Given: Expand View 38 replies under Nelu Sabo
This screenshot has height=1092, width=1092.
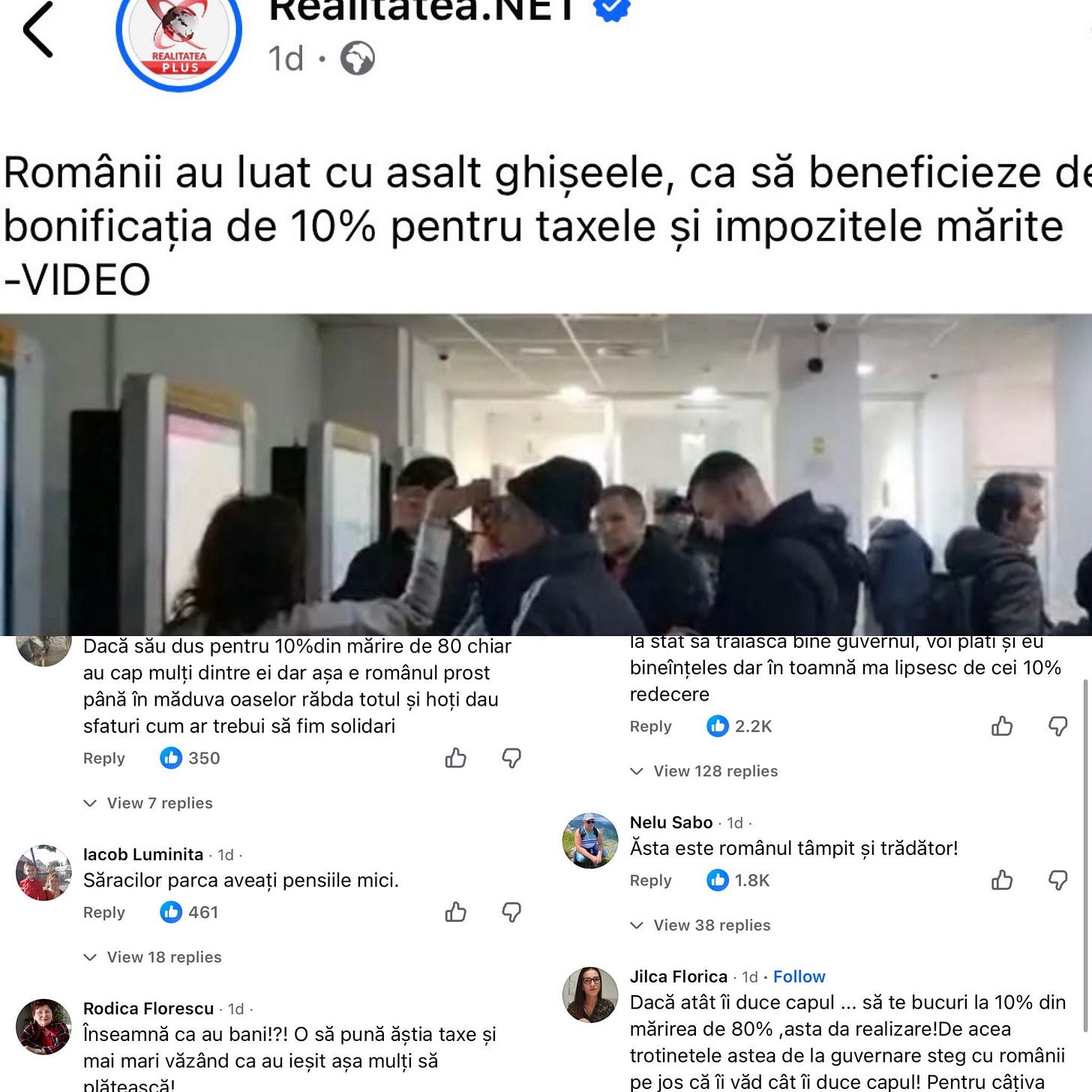Looking at the screenshot, I should (x=700, y=925).
